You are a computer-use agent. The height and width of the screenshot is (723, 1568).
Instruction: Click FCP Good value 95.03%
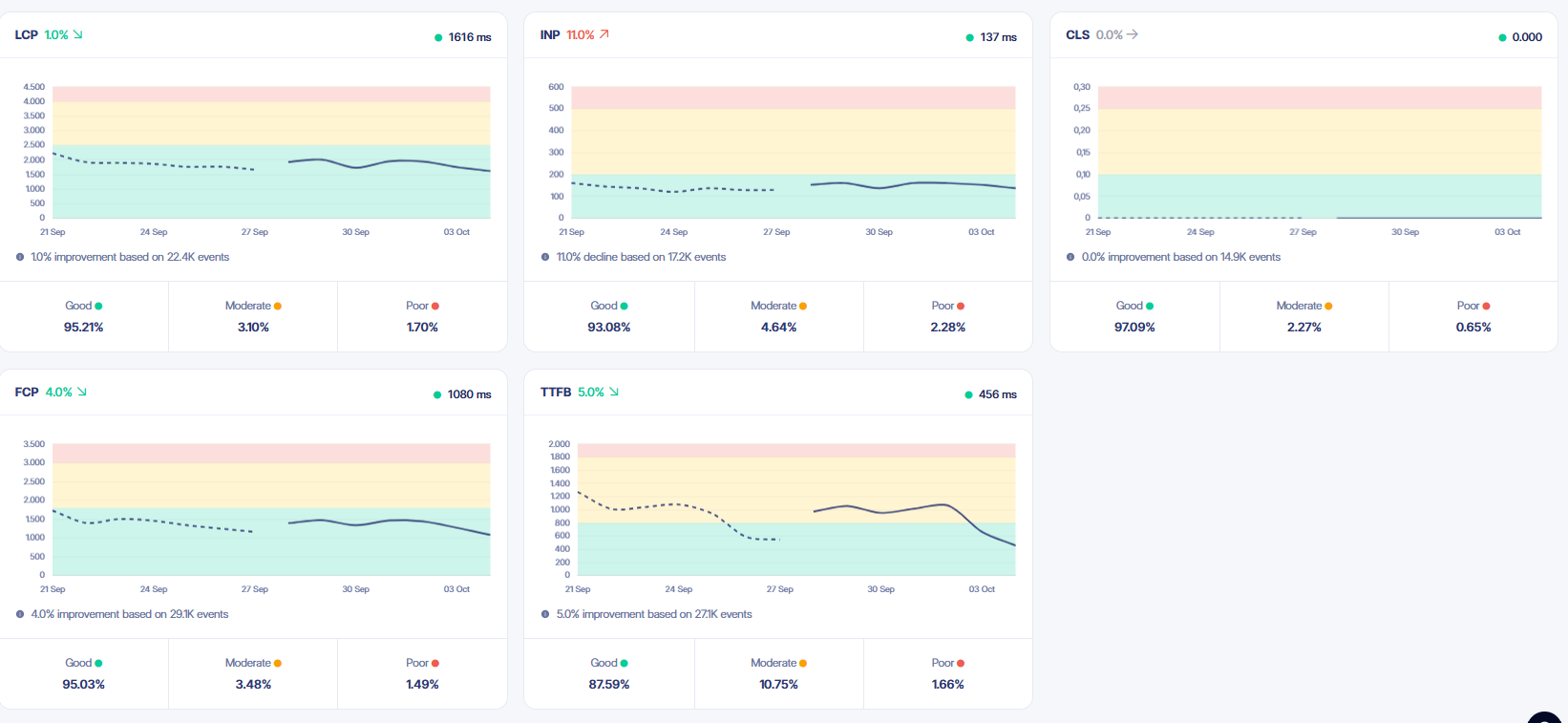(x=84, y=684)
